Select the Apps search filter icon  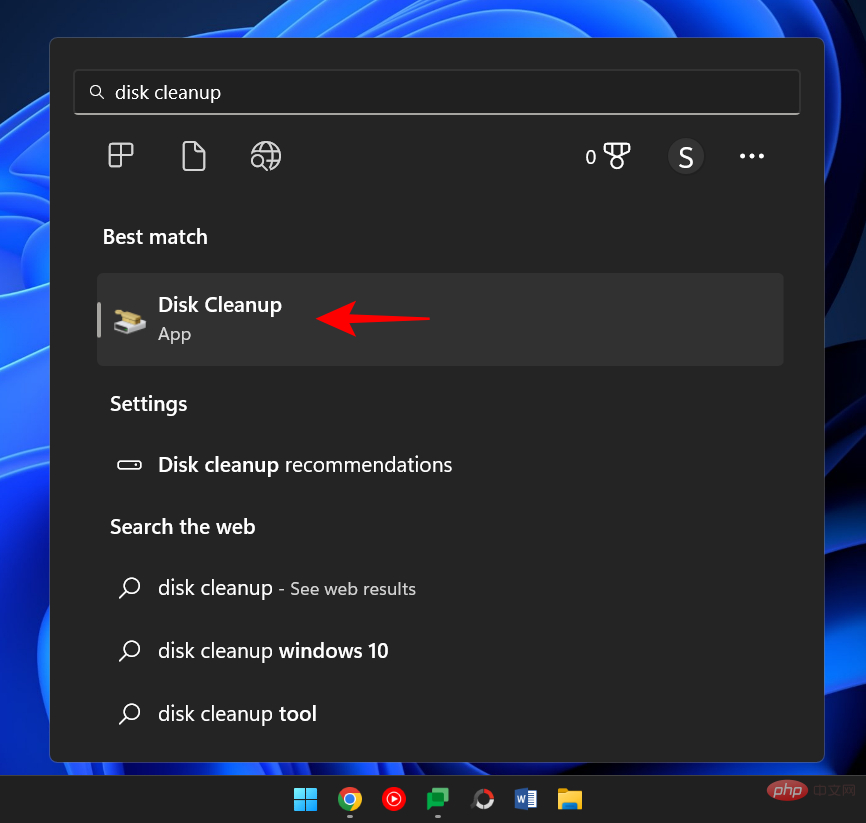click(x=120, y=156)
